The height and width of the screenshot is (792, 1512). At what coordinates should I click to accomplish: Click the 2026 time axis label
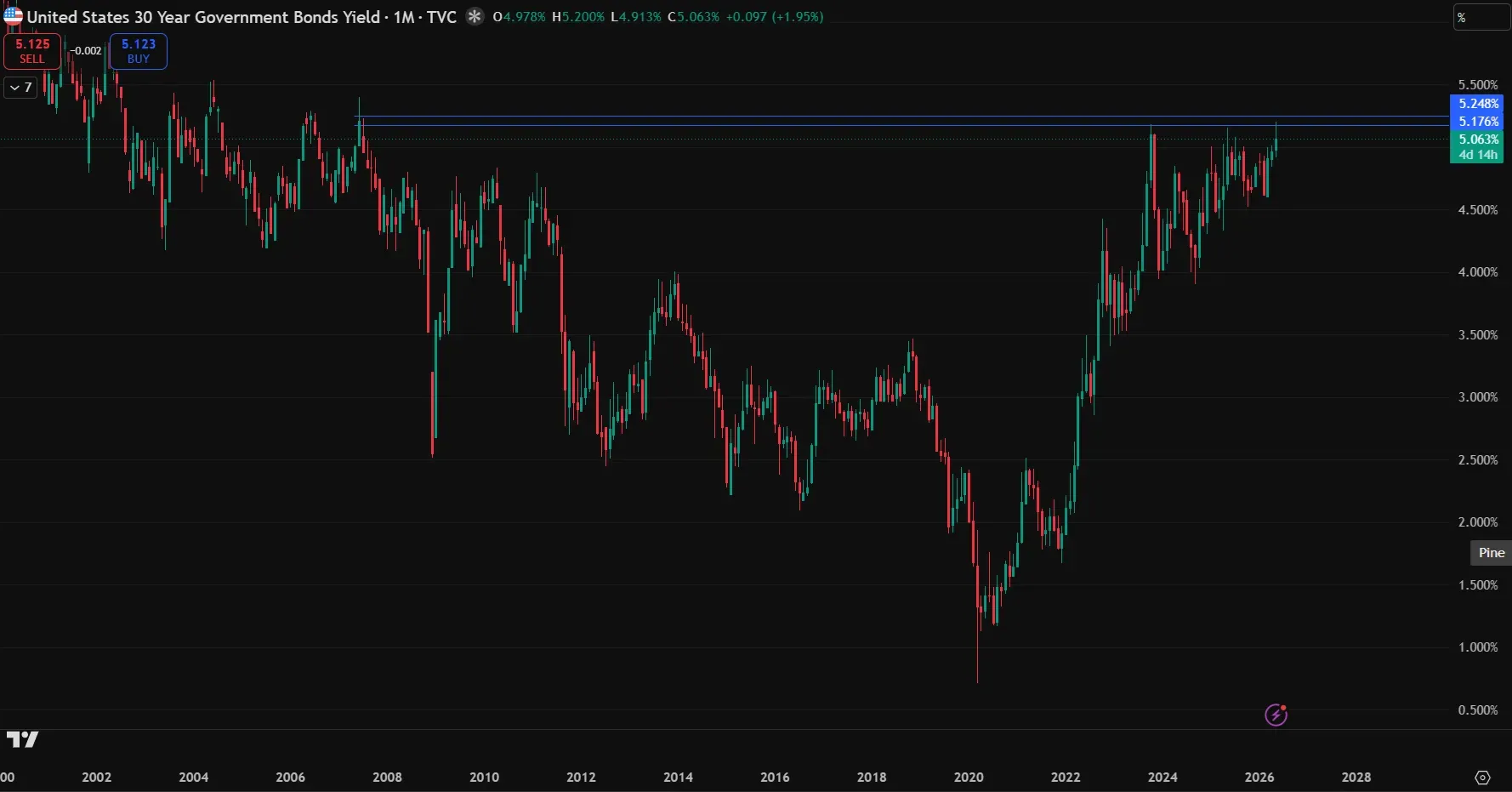coord(1259,778)
